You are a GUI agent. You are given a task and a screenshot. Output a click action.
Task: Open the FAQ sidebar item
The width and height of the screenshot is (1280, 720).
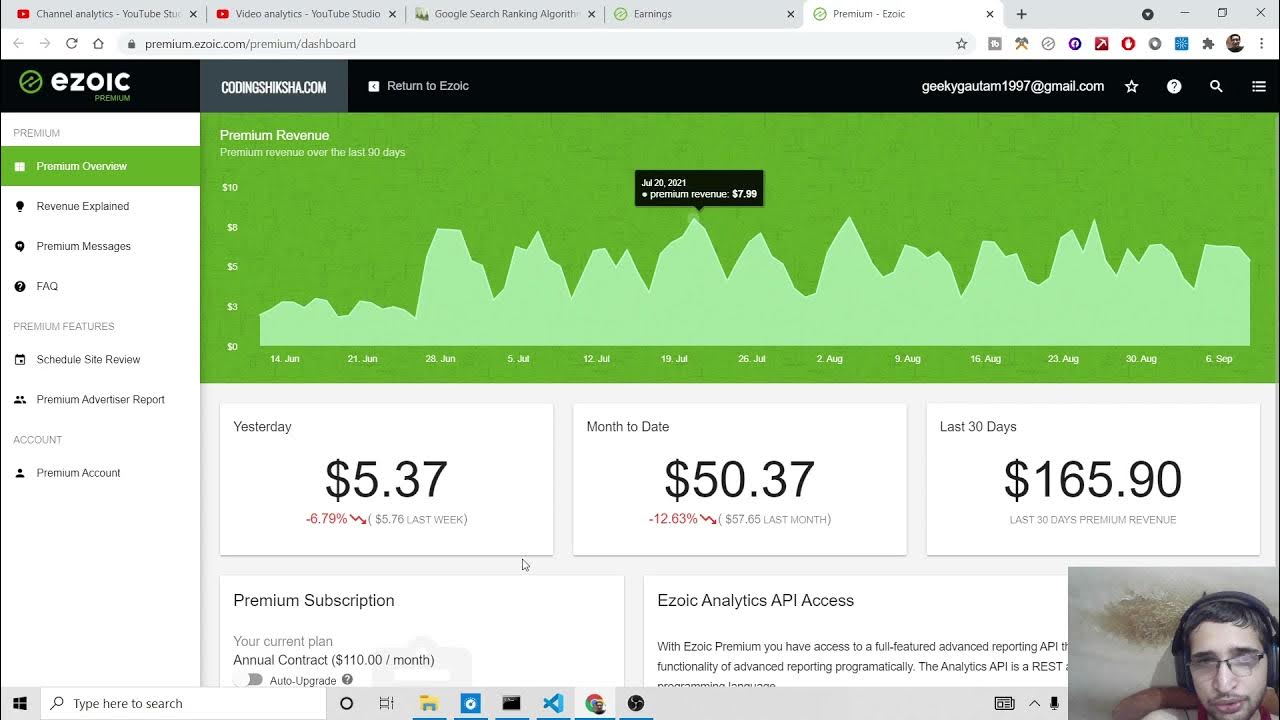(47, 286)
